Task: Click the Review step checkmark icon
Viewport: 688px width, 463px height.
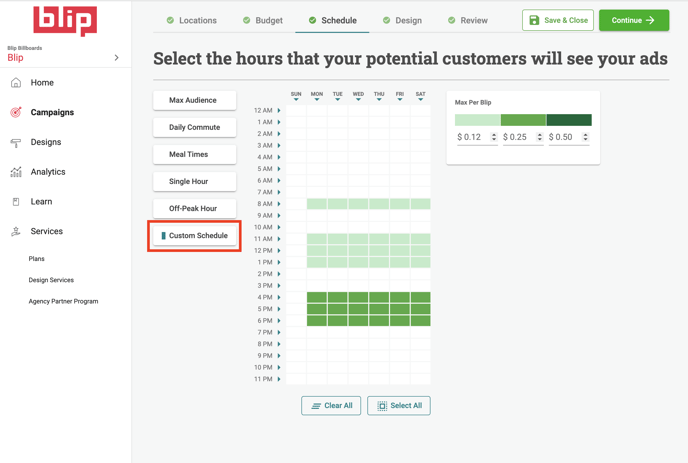Action: [x=452, y=20]
